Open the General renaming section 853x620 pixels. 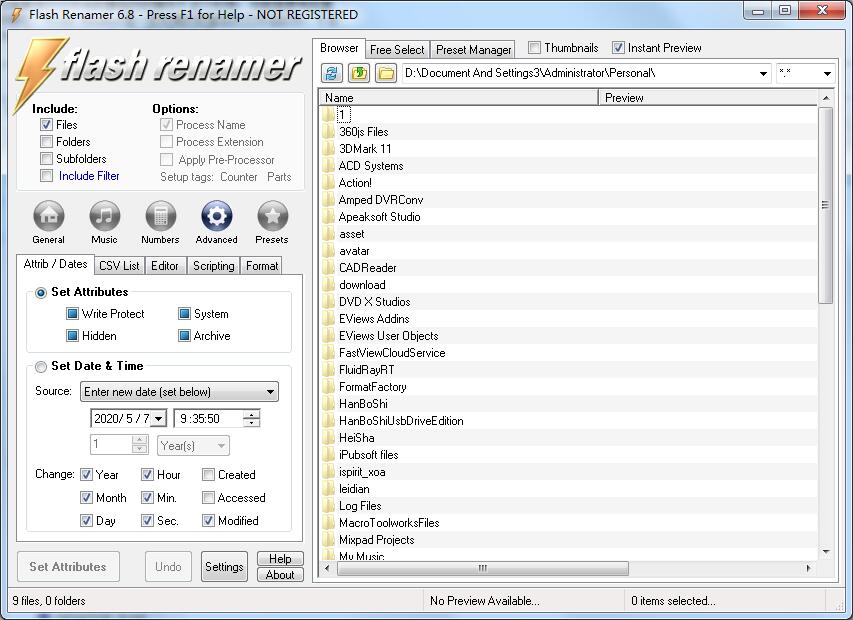(48, 217)
